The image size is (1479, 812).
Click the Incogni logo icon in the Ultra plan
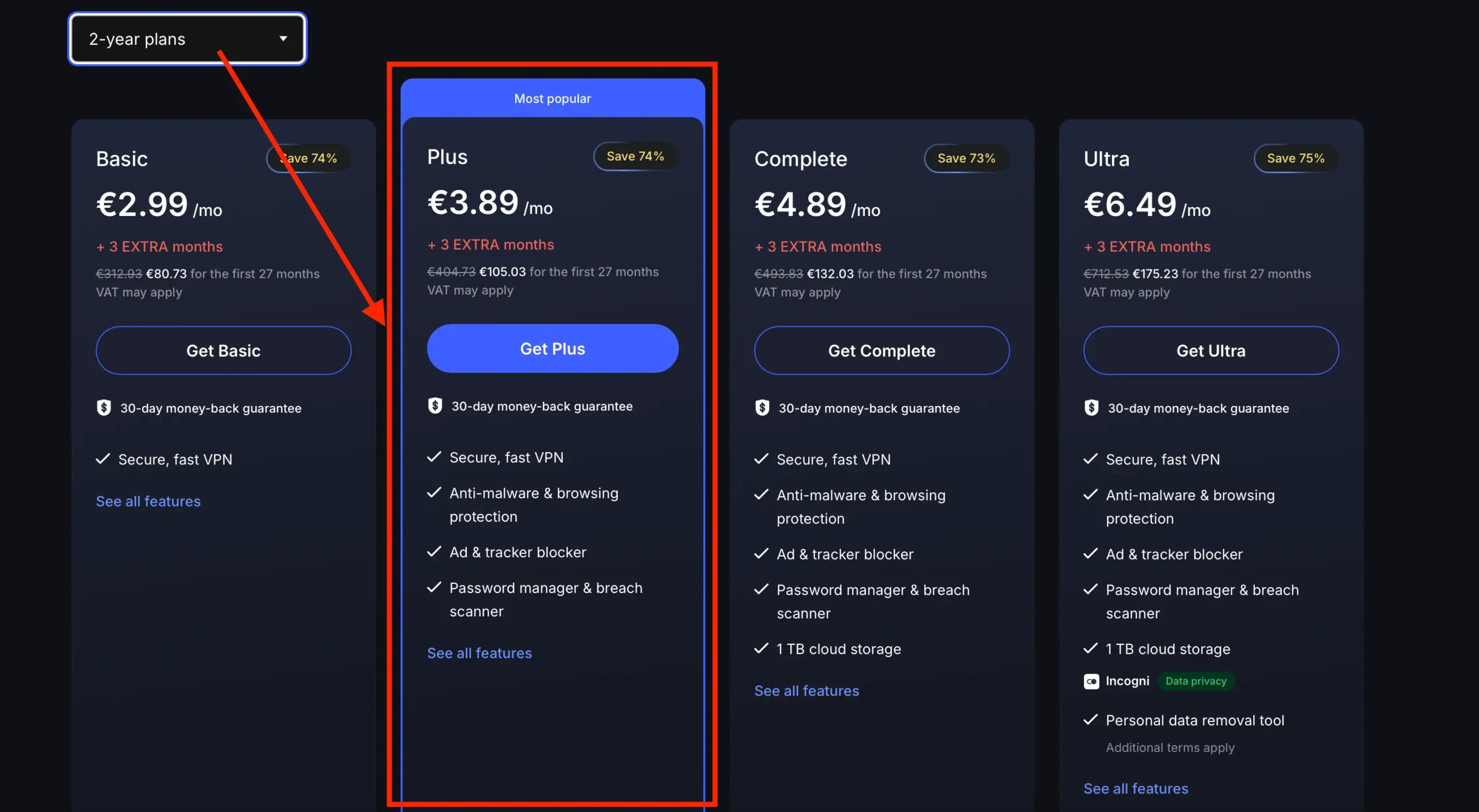[1091, 681]
